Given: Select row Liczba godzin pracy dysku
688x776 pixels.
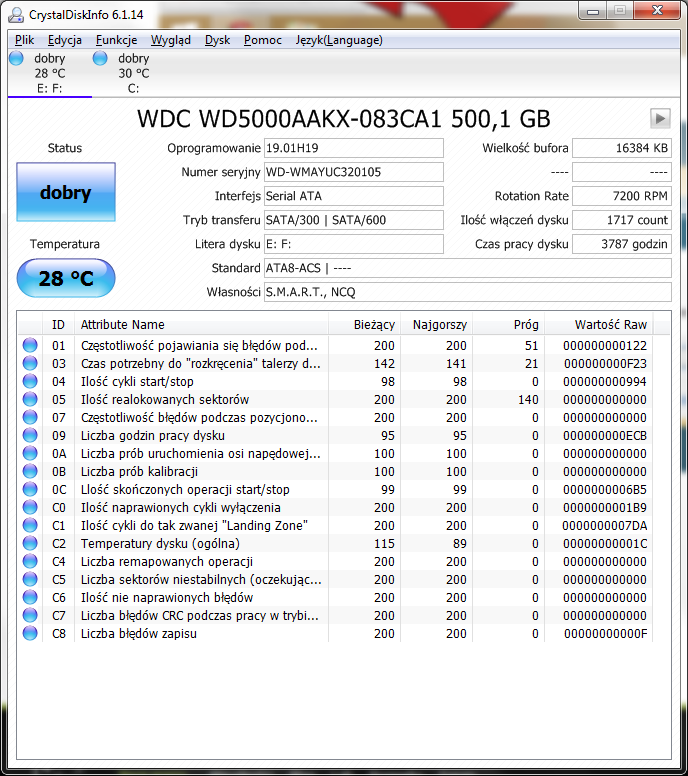Looking at the screenshot, I should (336, 436).
